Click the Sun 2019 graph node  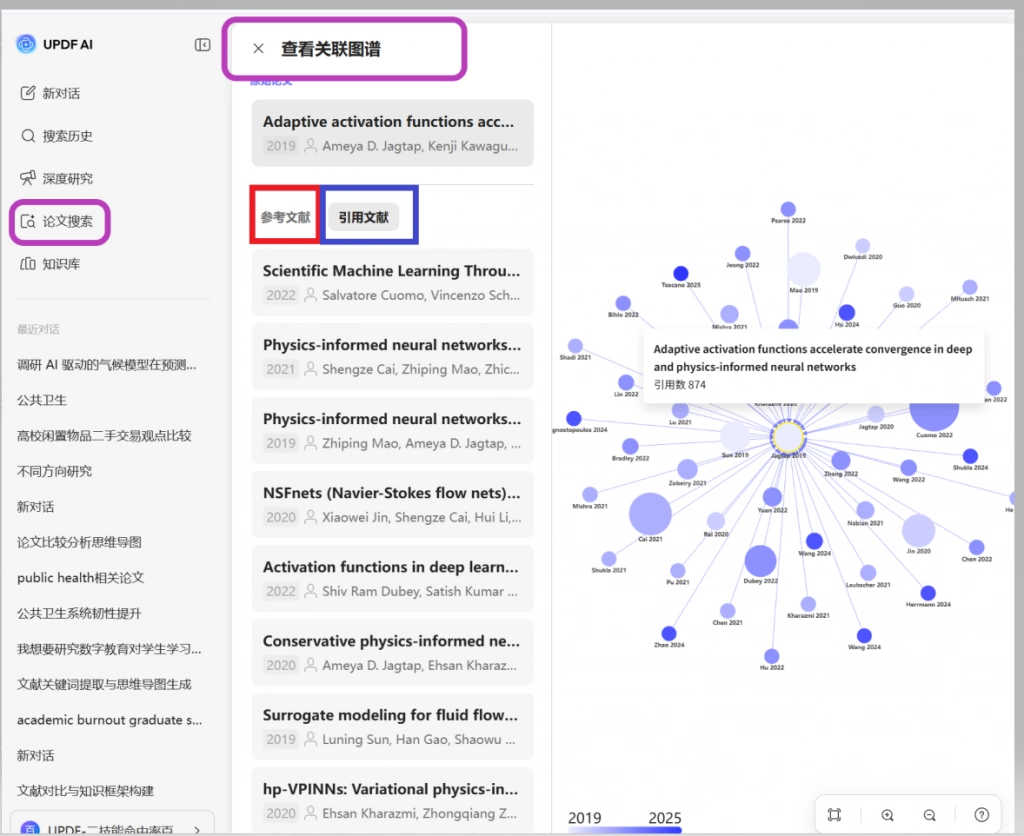735,436
